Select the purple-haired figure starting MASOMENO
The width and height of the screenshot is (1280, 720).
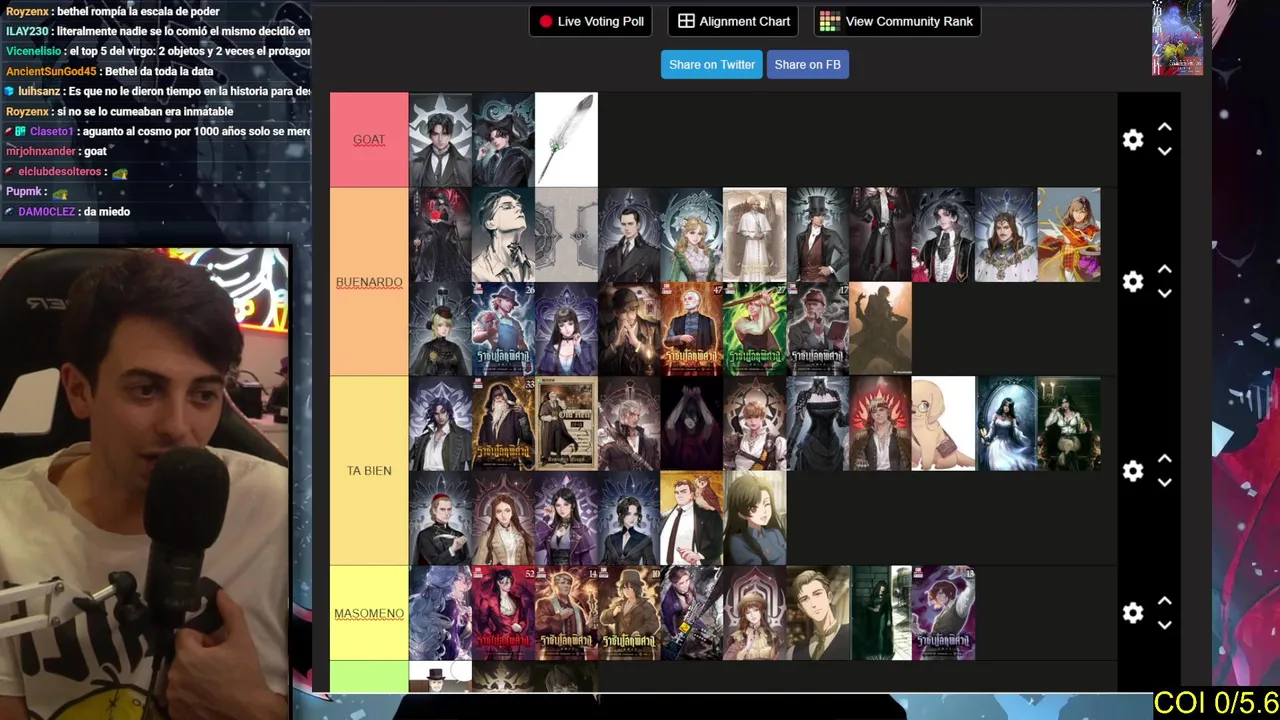(x=440, y=613)
